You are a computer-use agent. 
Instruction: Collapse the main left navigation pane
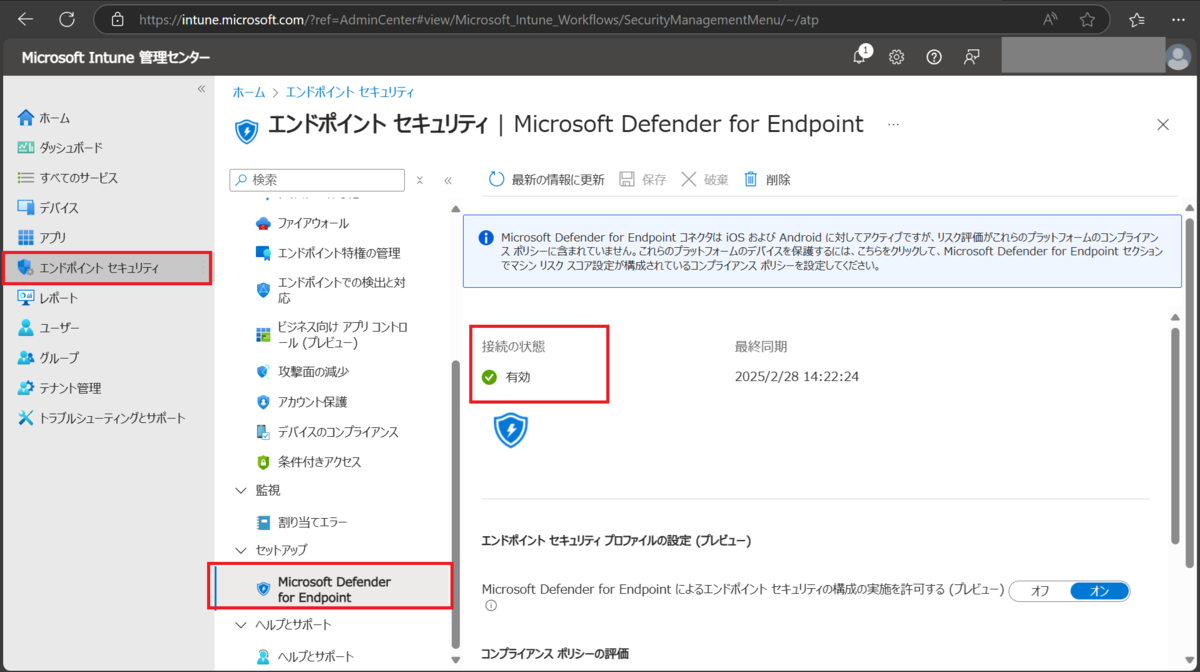tap(201, 89)
